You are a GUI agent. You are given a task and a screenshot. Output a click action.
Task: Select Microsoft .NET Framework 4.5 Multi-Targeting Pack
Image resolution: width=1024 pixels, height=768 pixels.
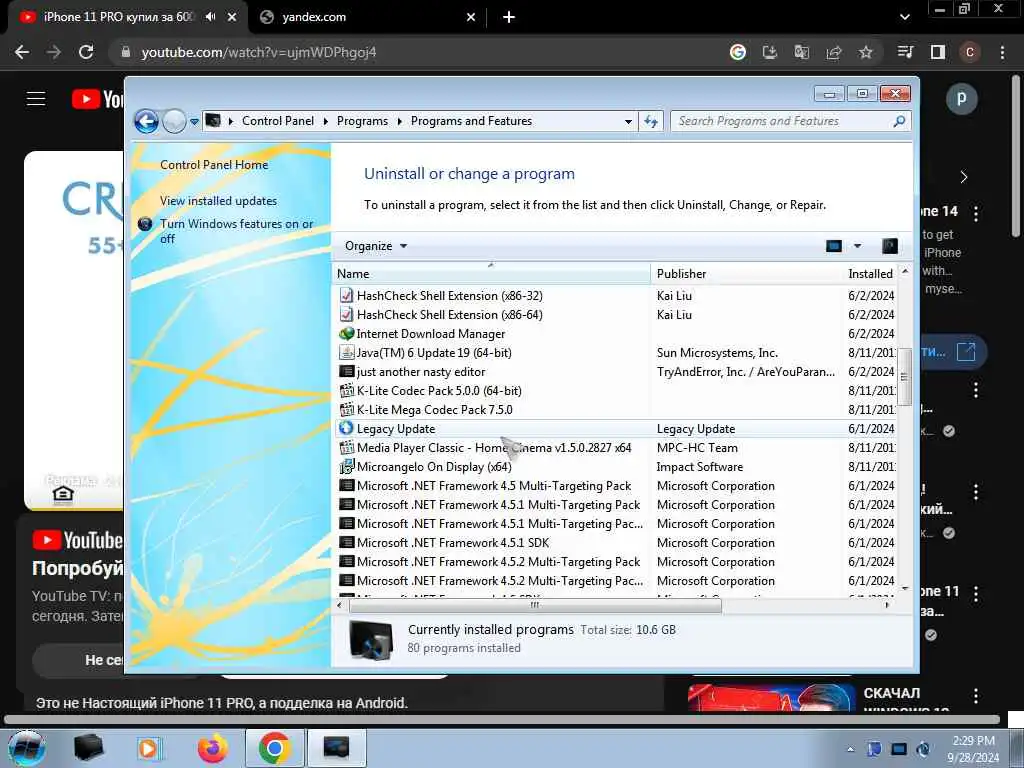coord(494,485)
